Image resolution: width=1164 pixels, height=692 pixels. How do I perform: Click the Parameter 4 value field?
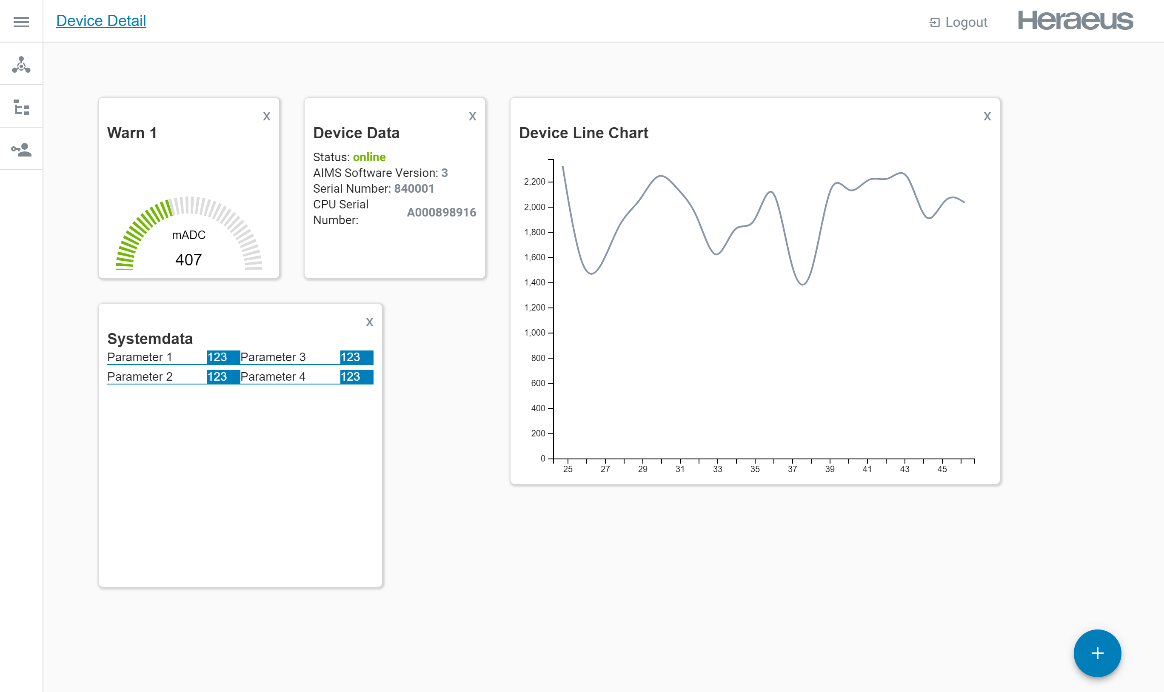click(356, 377)
